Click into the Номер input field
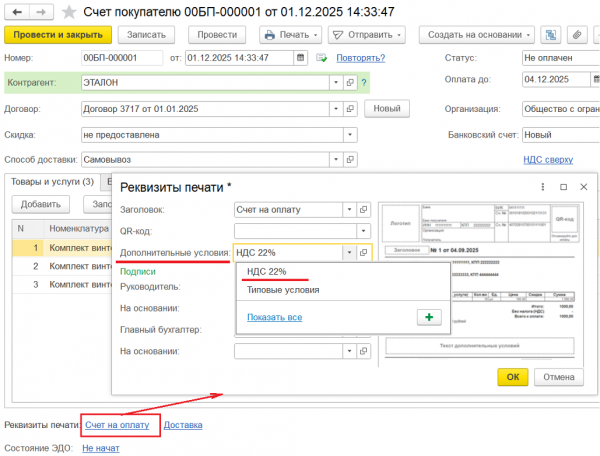Screen dimensions: 600x456 pyautogui.click(x=120, y=58)
